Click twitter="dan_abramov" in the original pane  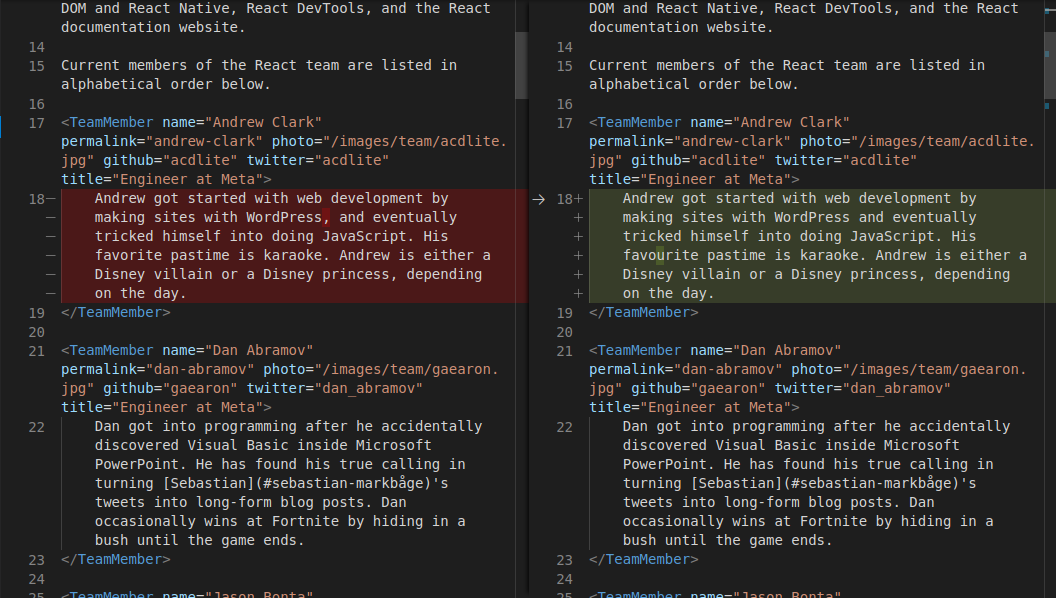335,388
